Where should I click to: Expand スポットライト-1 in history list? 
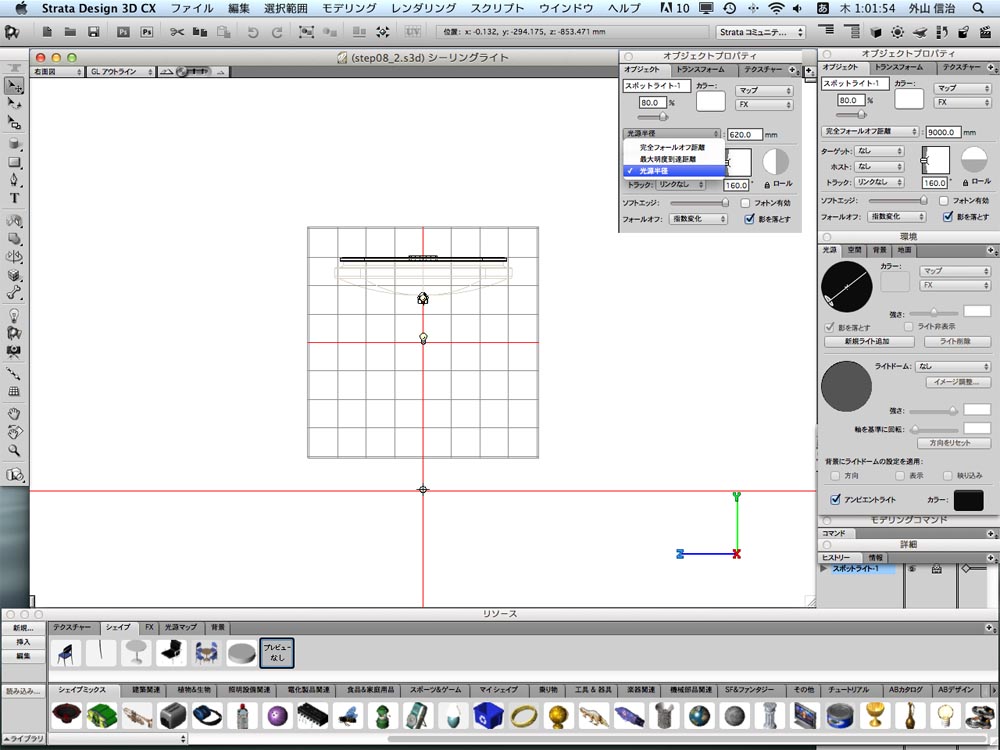[824, 568]
